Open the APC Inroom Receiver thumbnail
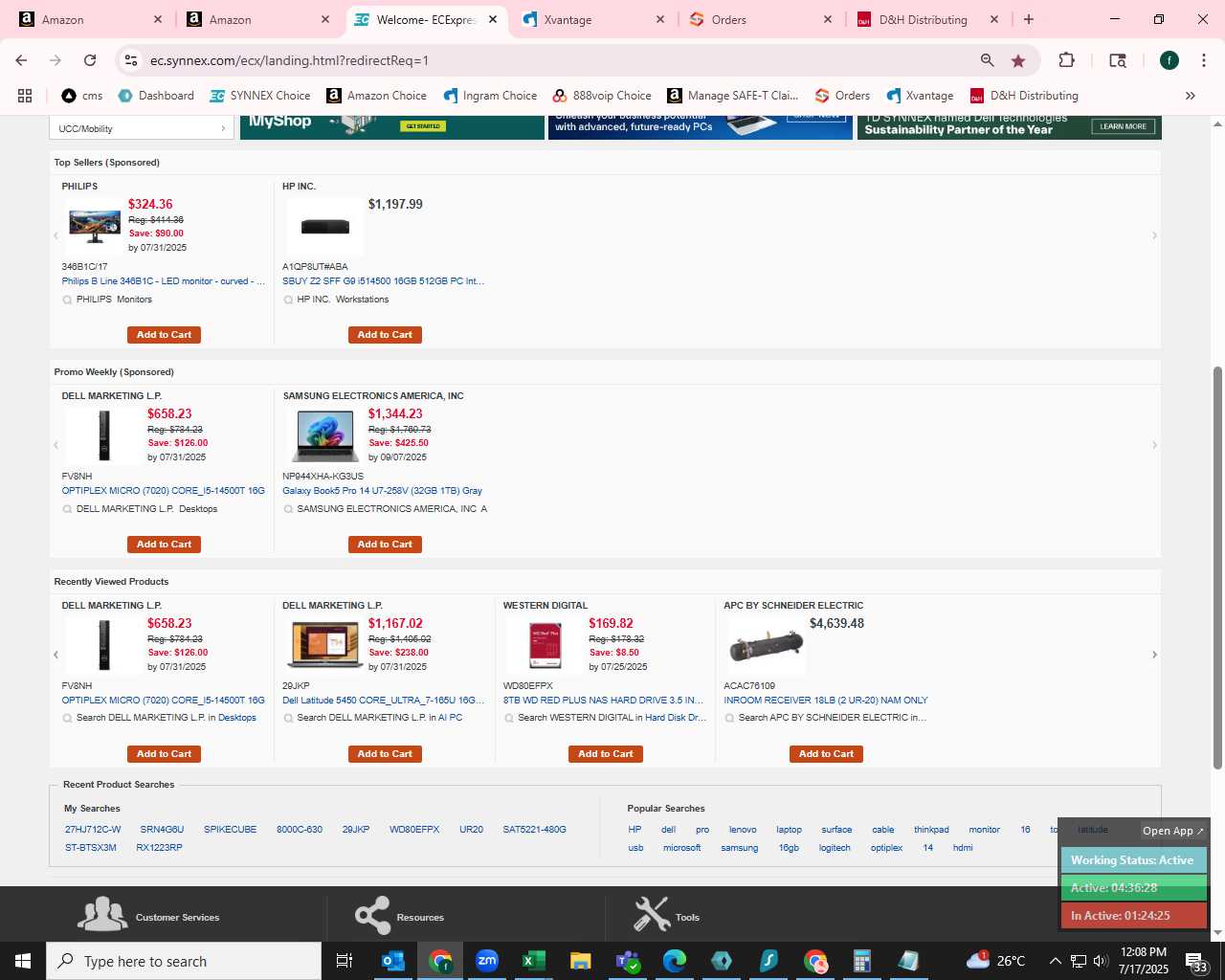This screenshot has height=980, width=1225. click(x=766, y=647)
